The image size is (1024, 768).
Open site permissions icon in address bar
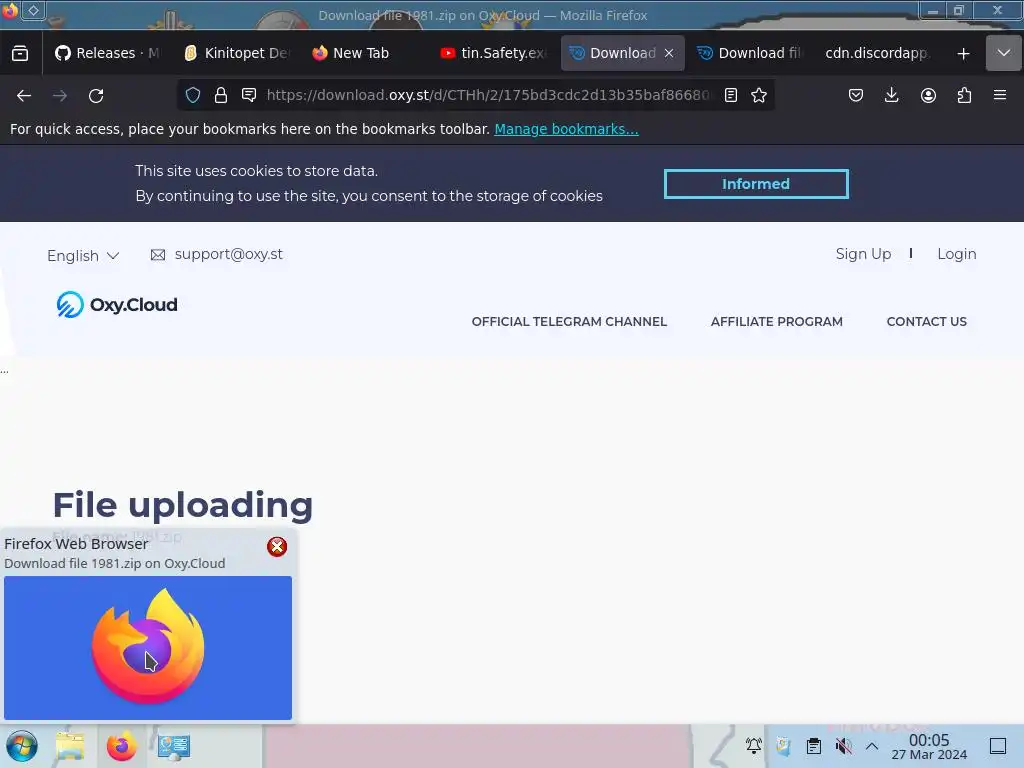[249, 95]
